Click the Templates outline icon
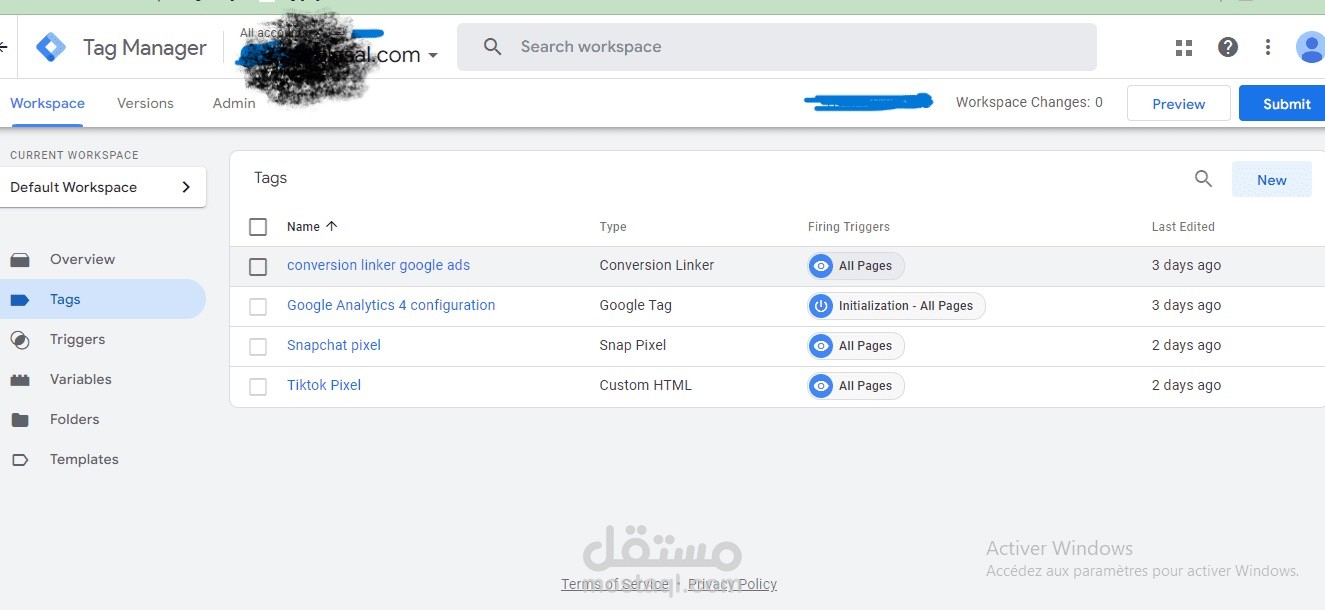Viewport: 1325px width, 610px height. (x=20, y=460)
